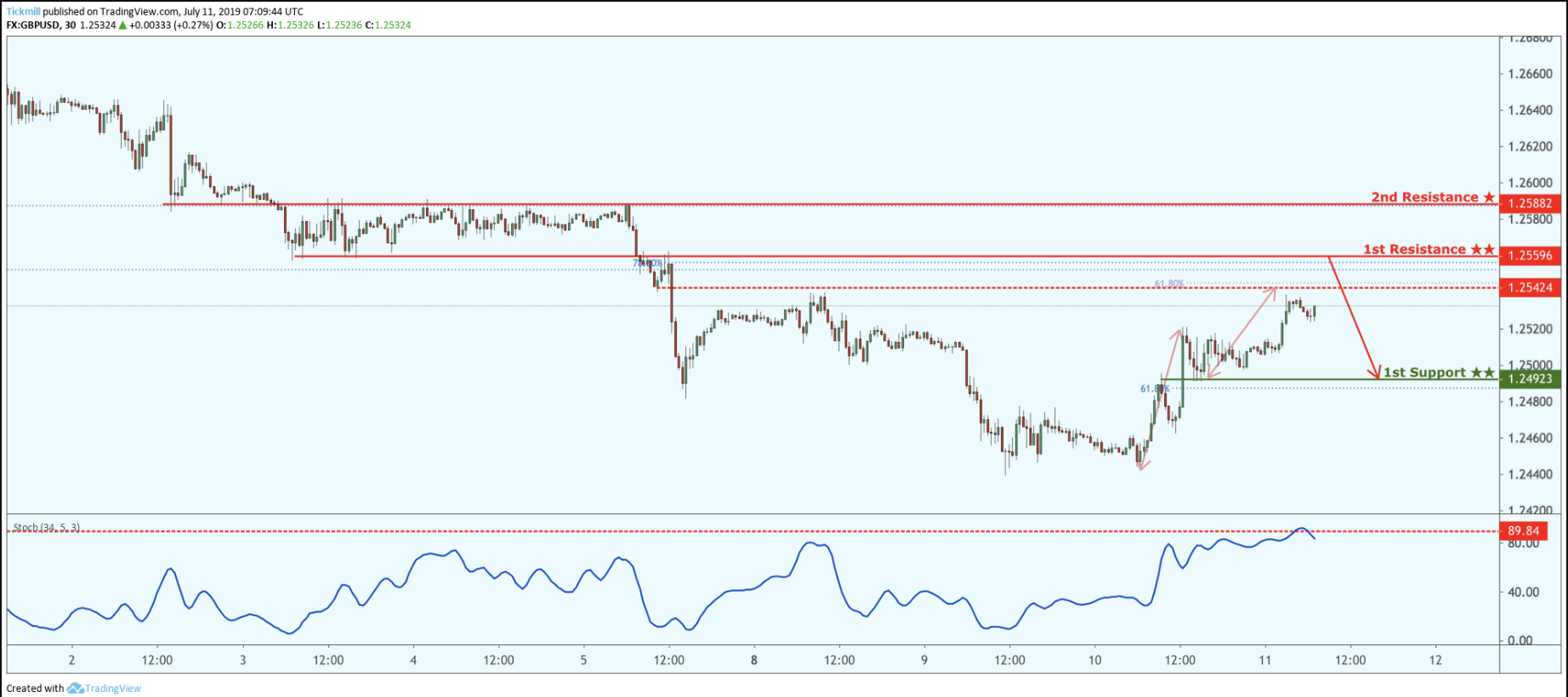Image resolution: width=1568 pixels, height=697 pixels.
Task: Click the 40.00 stochastic axis label
Action: pos(1523,592)
